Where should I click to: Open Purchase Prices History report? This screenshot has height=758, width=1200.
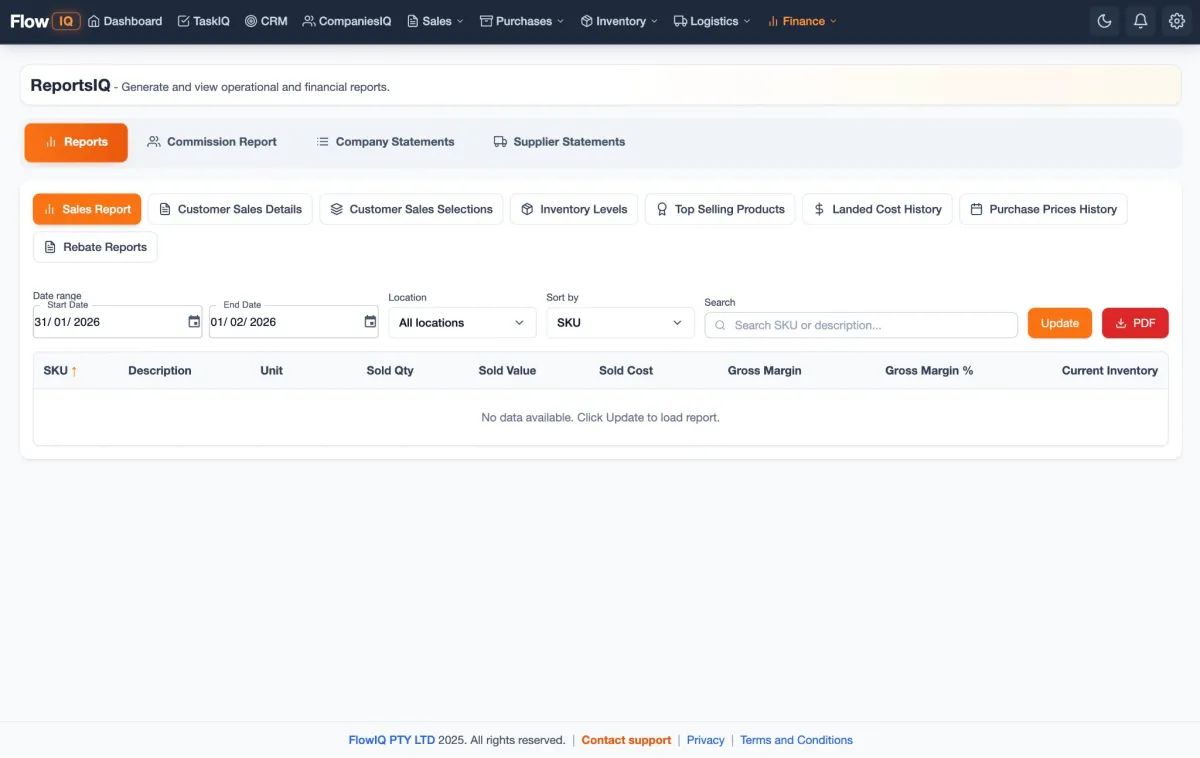(x=1044, y=209)
